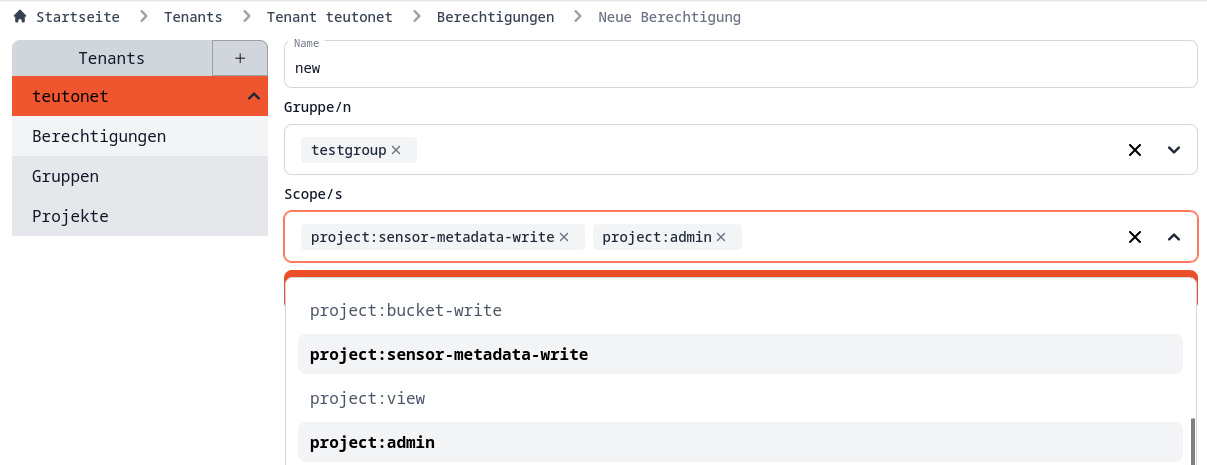
Task: Select project:view scope option
Action: [x=367, y=398]
